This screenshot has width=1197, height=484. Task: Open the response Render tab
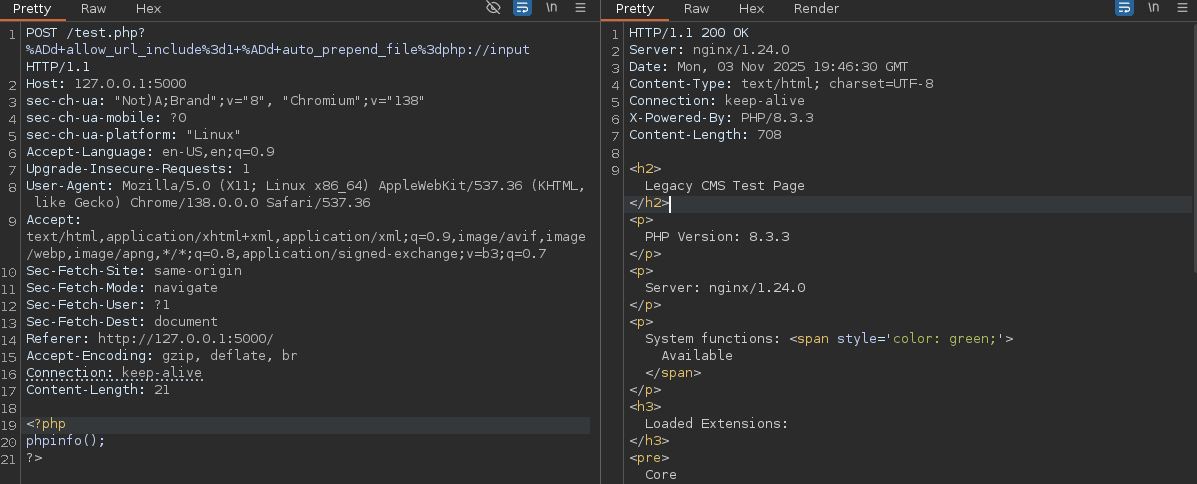point(816,9)
